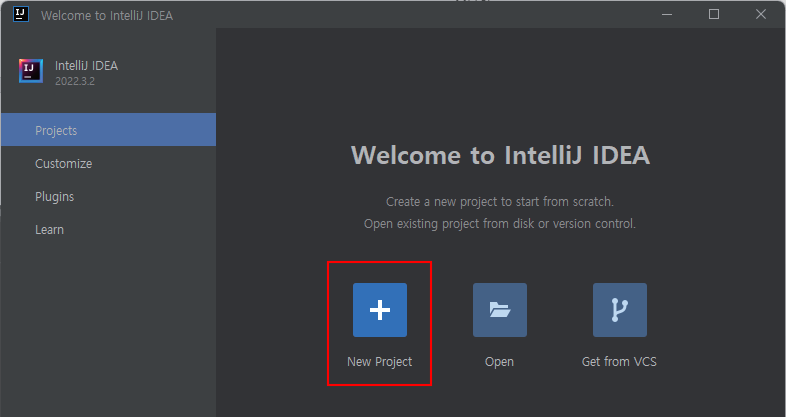Screen dimensions: 786x417
Task: Click the Welcome to IntelliJ IDEA heading
Action: point(500,155)
